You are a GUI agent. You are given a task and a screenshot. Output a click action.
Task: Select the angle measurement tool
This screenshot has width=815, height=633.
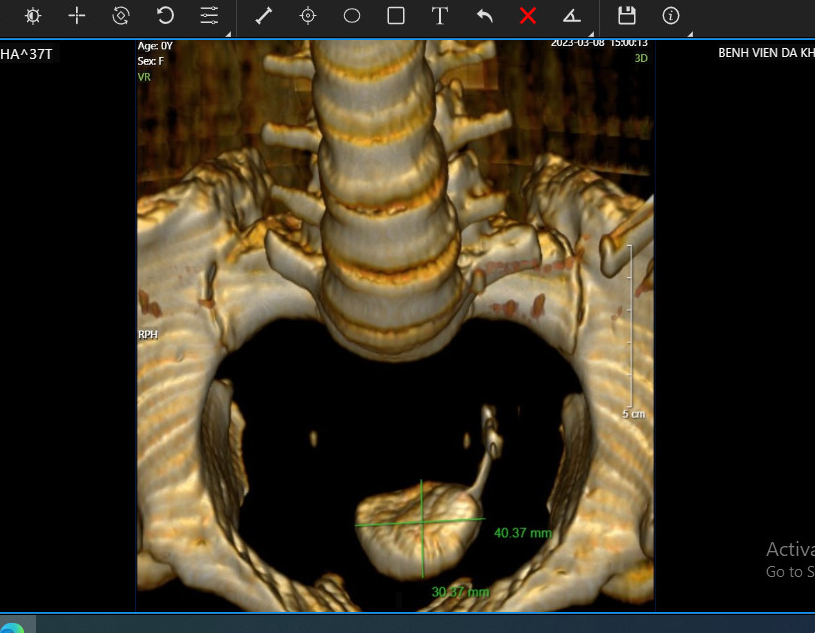coord(571,16)
